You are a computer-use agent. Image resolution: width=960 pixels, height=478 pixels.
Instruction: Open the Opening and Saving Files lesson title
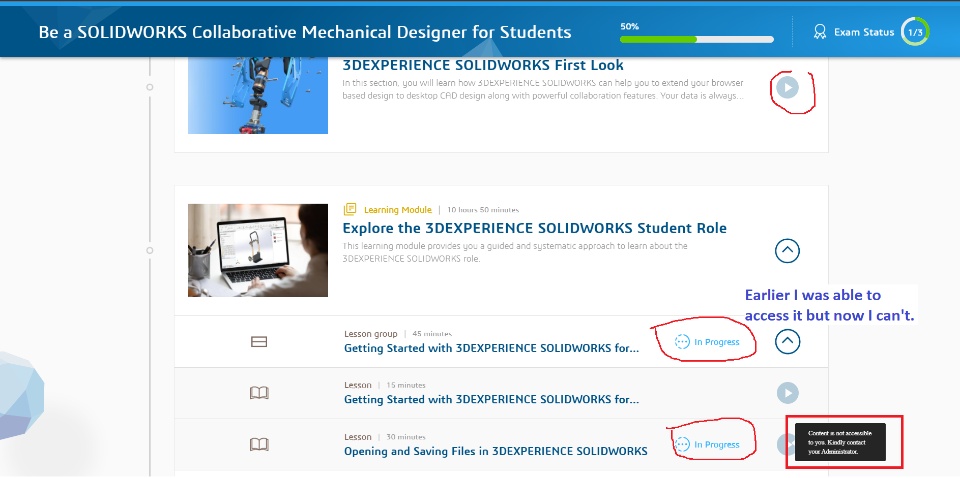coord(495,451)
